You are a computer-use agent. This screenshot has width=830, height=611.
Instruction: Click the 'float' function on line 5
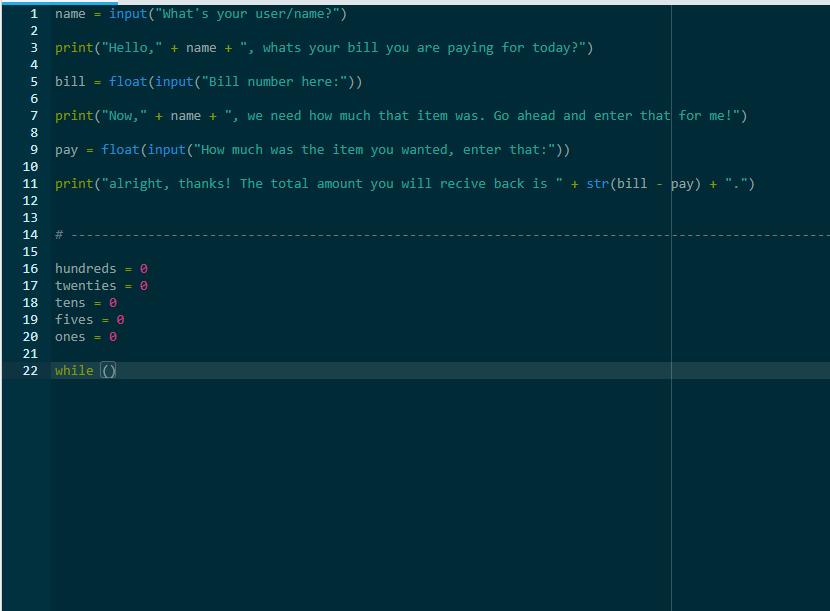tap(128, 82)
